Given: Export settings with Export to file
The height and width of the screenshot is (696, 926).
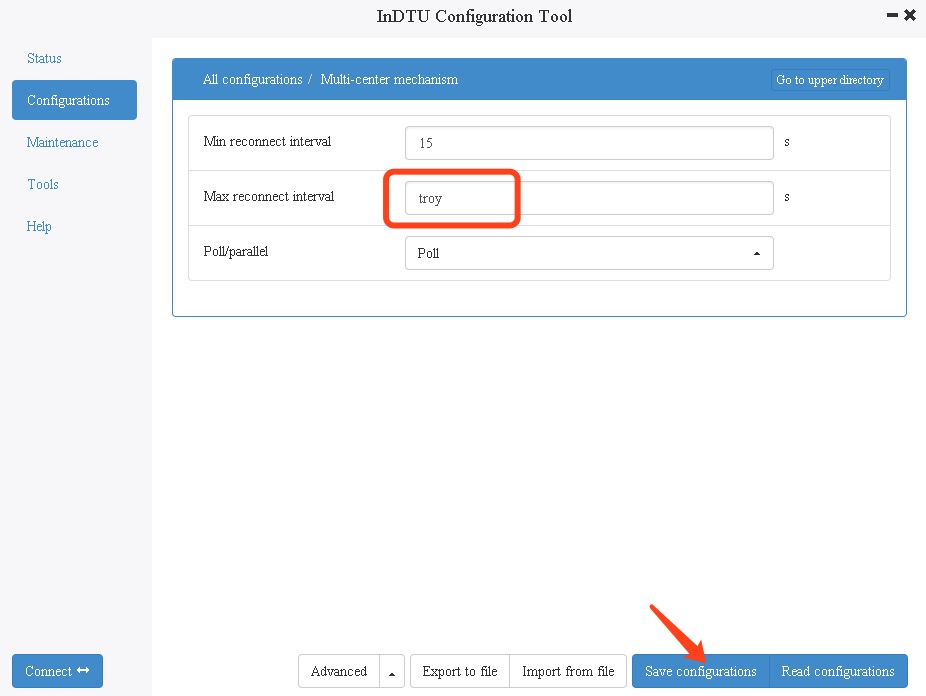Looking at the screenshot, I should [x=459, y=671].
